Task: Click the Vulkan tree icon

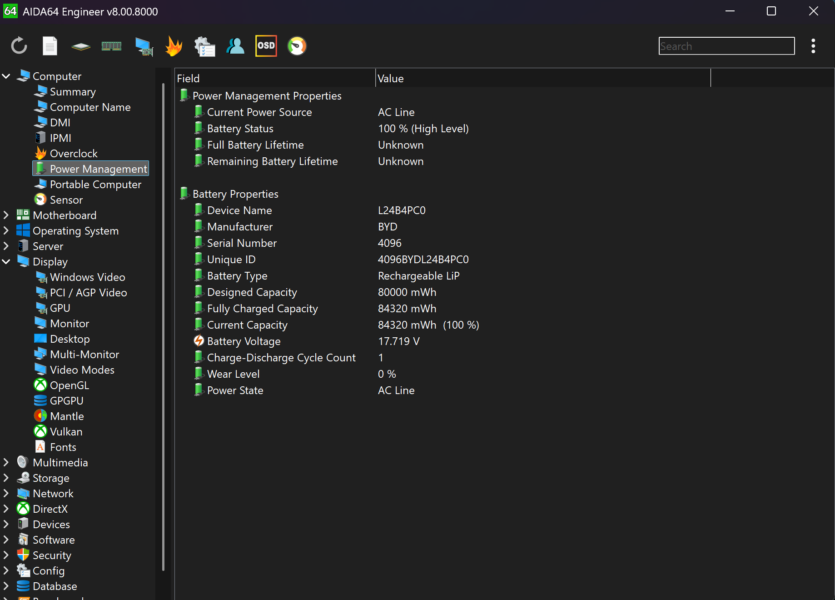Action: point(40,431)
